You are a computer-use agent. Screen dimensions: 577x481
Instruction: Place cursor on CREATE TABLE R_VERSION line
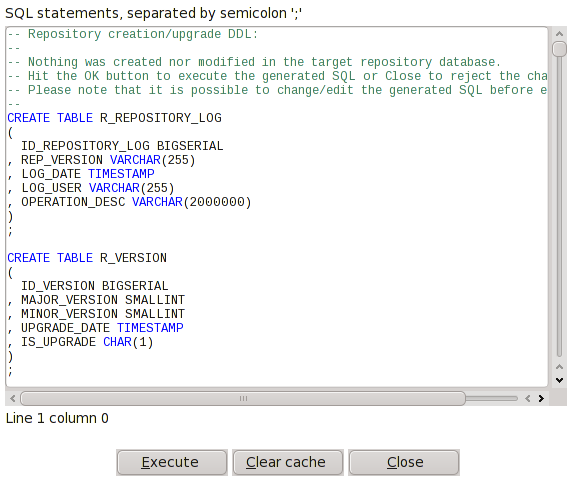[x=87, y=258]
